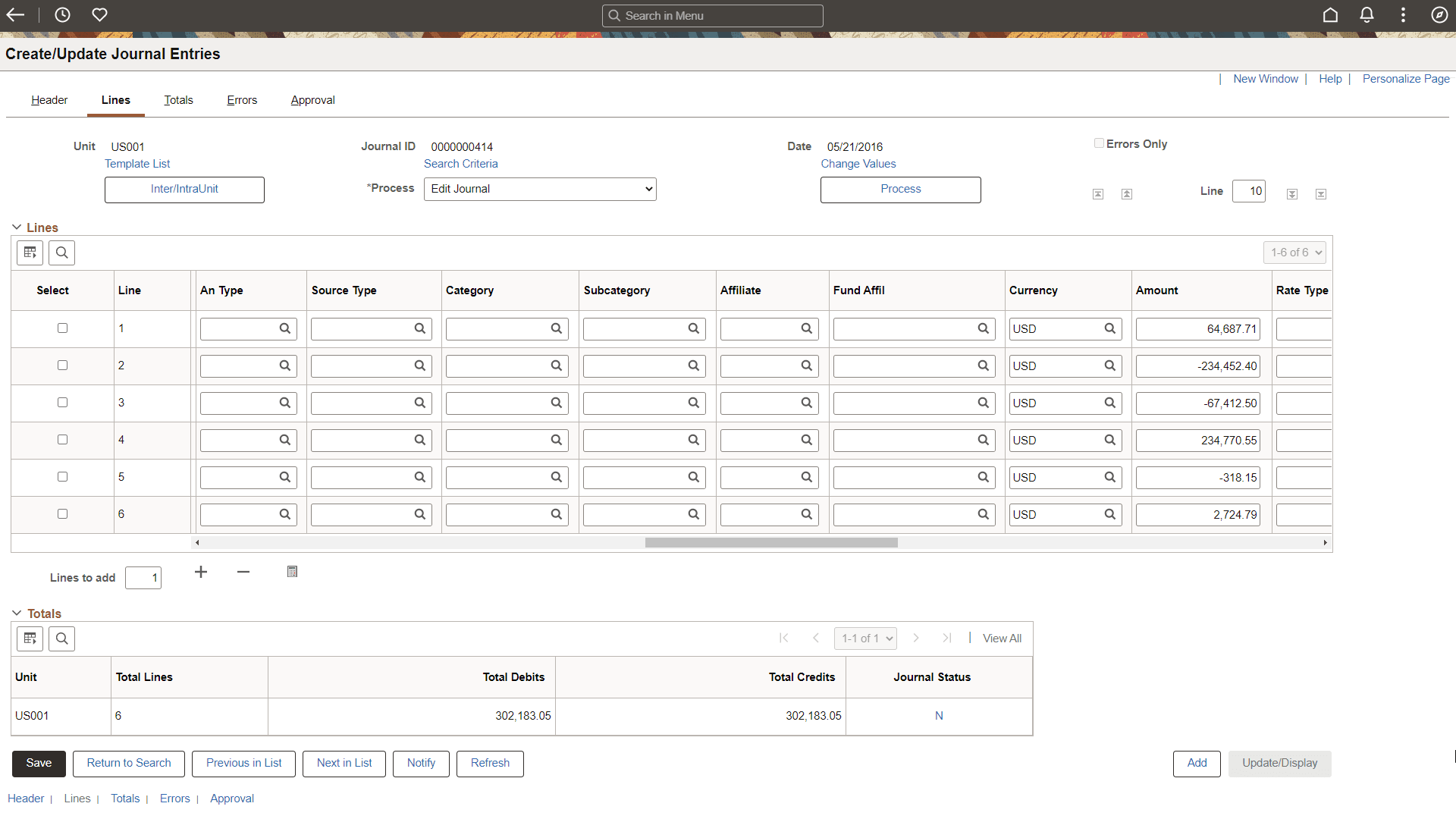Viewport: 1456px width, 819px height.
Task: Enable the Errors Only checkbox
Action: click(x=1099, y=143)
